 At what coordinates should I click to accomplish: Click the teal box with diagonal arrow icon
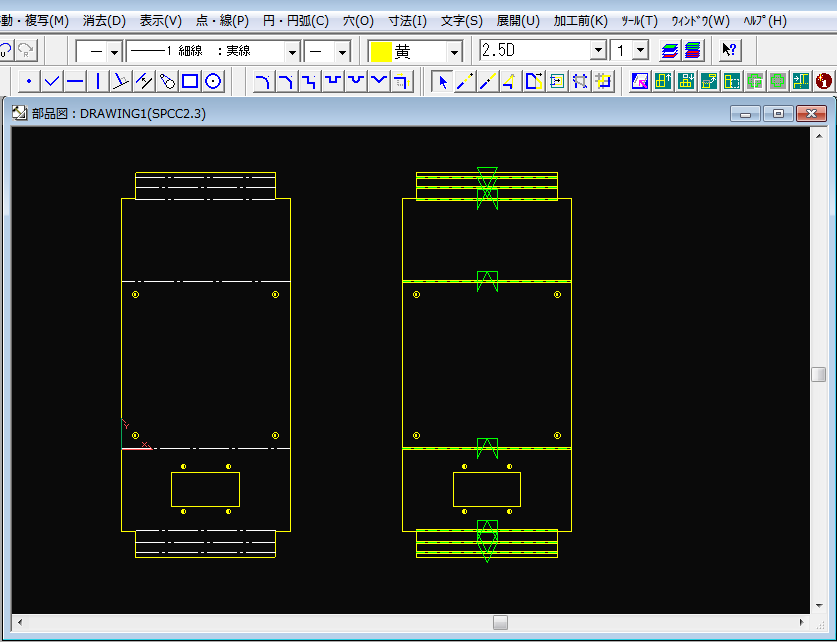pos(709,82)
